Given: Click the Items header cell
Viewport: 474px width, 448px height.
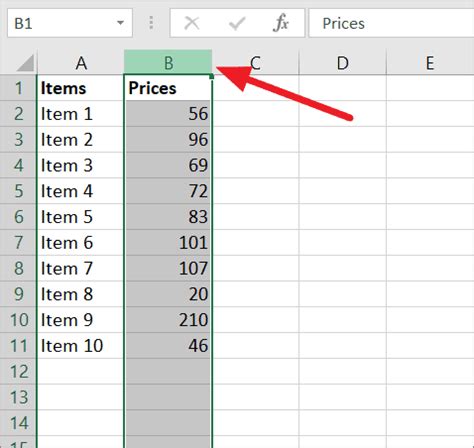Looking at the screenshot, I should [x=80, y=88].
